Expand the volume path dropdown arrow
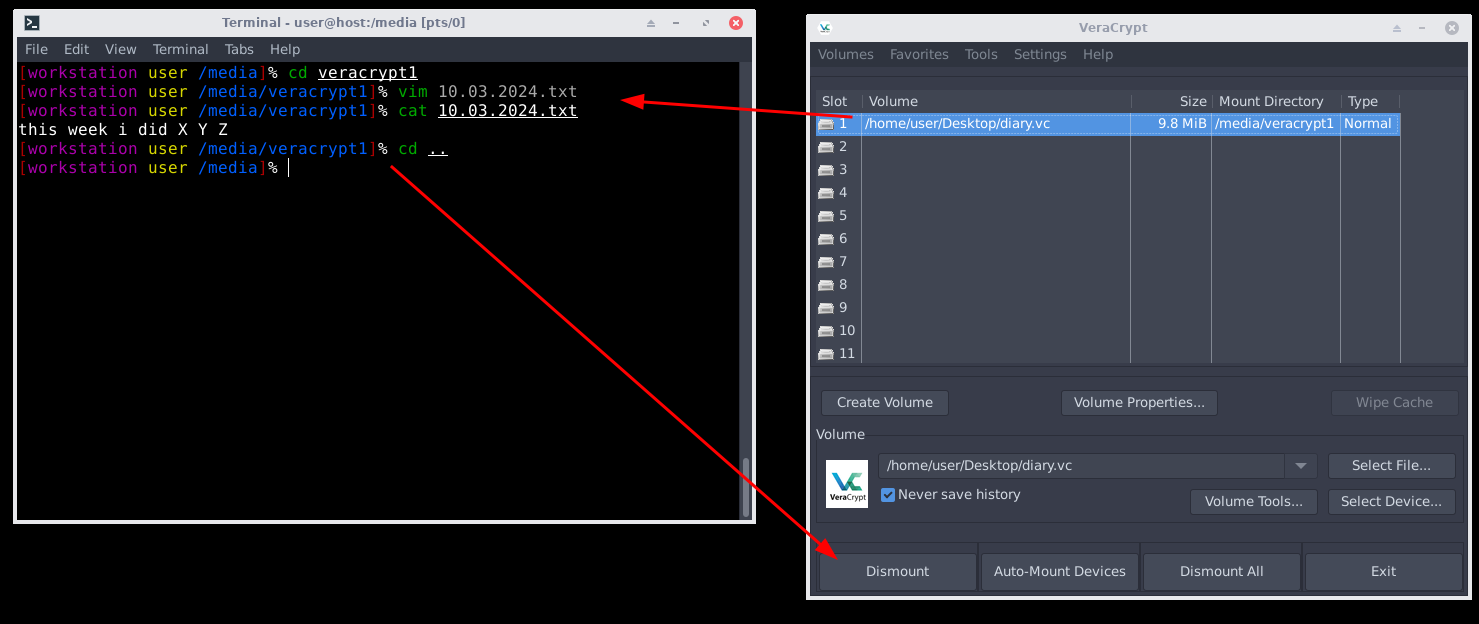 pos(1300,466)
